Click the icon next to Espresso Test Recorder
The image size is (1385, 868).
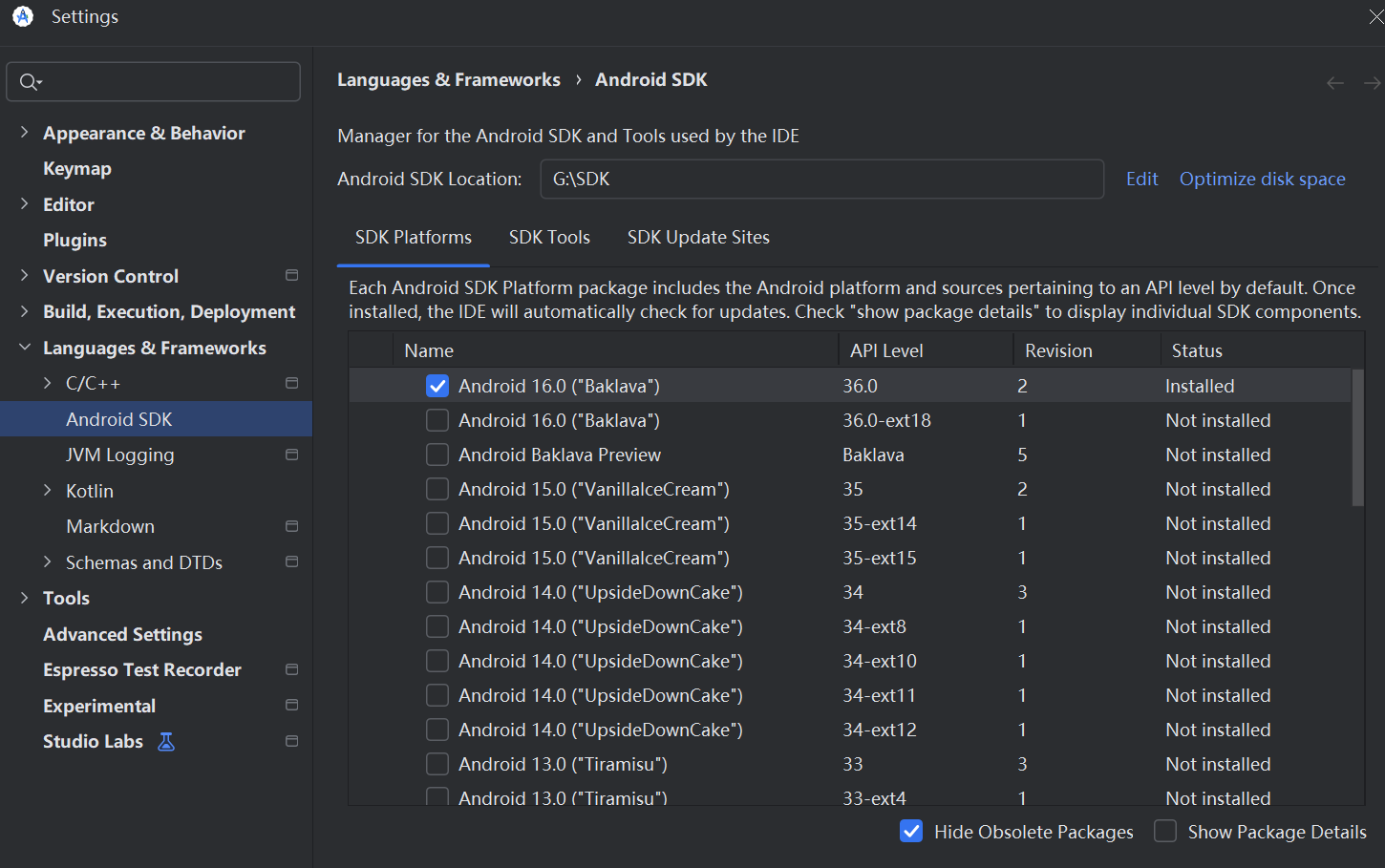pyautogui.click(x=291, y=669)
